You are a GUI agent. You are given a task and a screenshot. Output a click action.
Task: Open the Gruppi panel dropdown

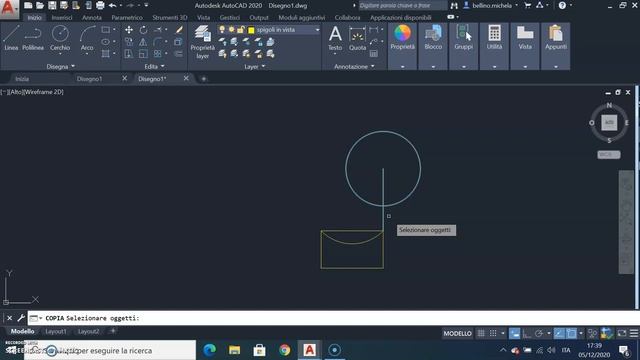coord(464,67)
